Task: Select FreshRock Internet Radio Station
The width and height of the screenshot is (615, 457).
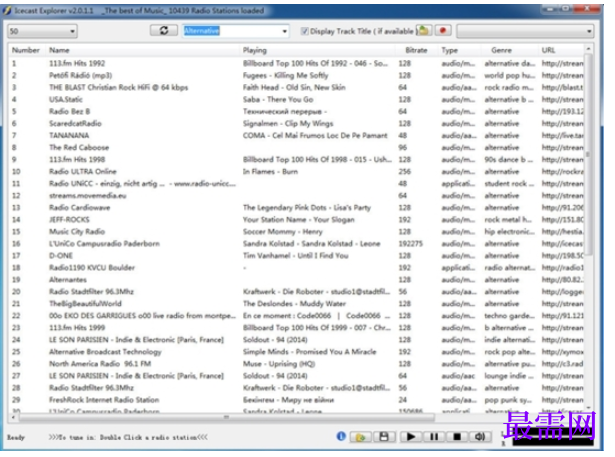Action: coord(296,400)
